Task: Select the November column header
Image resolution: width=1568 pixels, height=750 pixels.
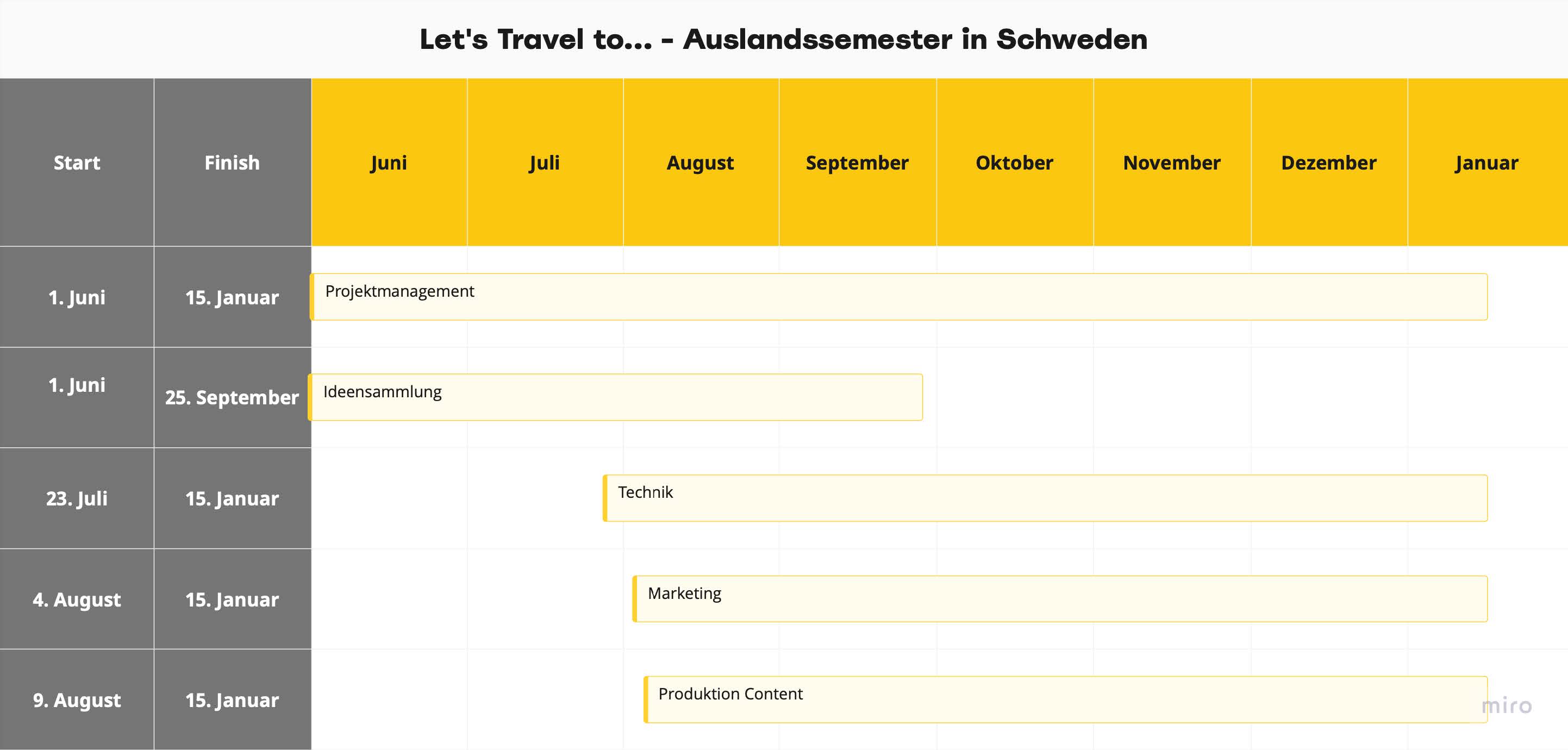Action: (1171, 162)
